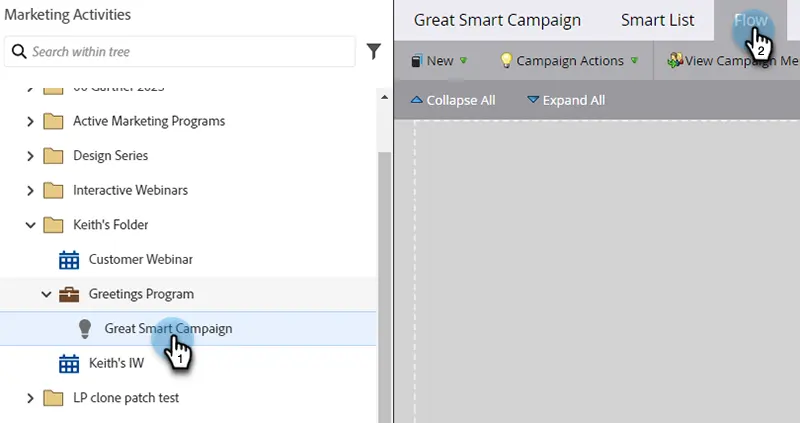Expand the Interactive Webinars folder
Viewport: 800px width, 423px height.
point(30,190)
